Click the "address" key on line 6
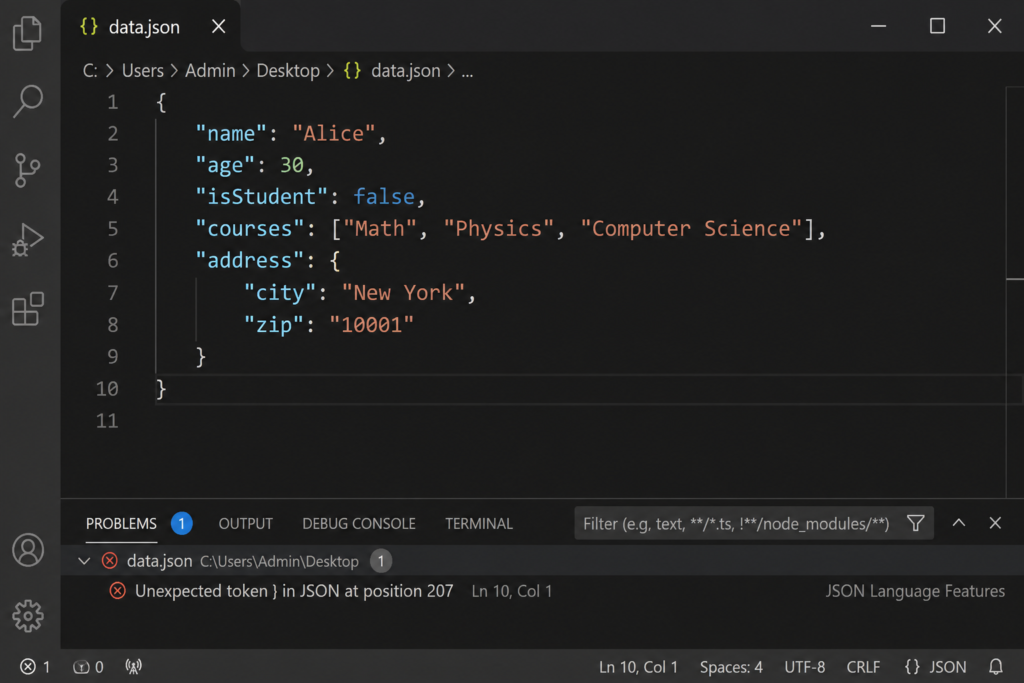Image resolution: width=1024 pixels, height=683 pixels. (250, 261)
